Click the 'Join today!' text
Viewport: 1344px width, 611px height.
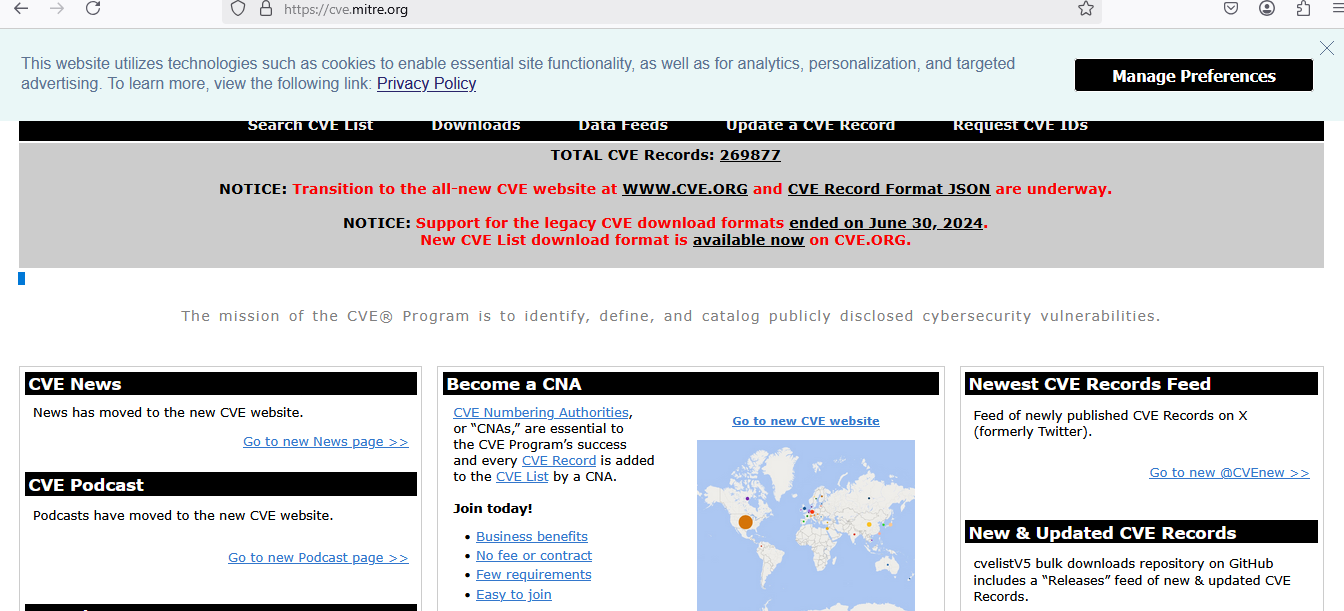[493, 509]
